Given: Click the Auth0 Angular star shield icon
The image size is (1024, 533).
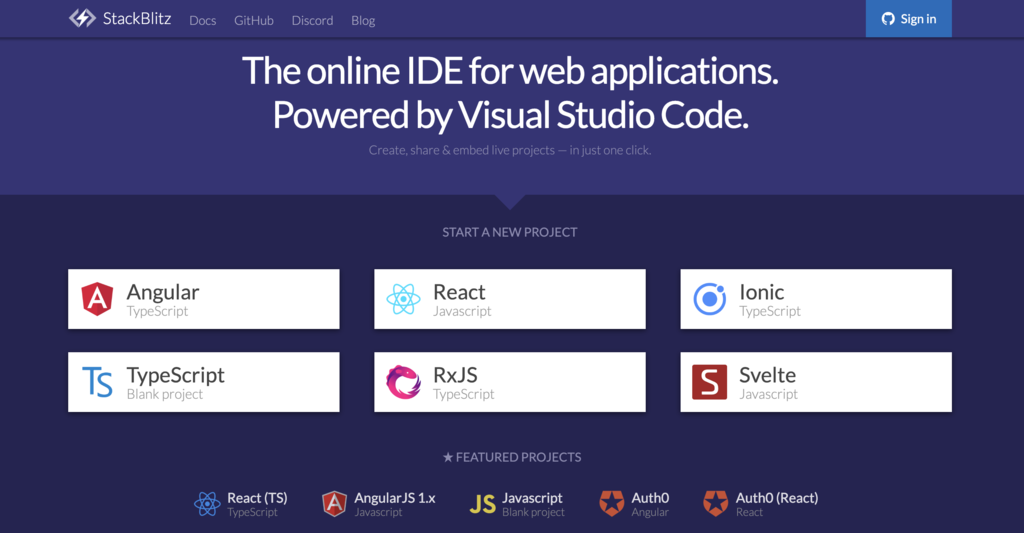Looking at the screenshot, I should [x=612, y=504].
